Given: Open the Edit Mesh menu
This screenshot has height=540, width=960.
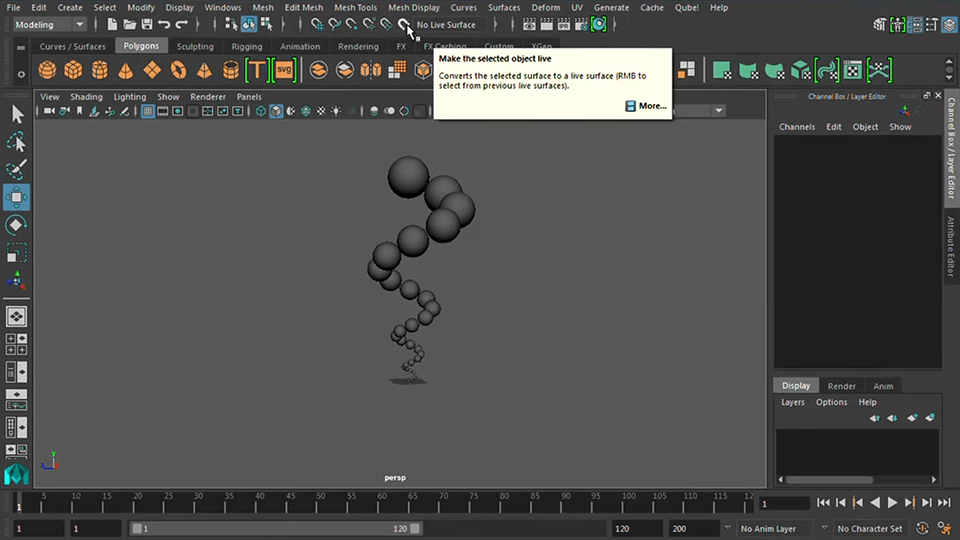Looking at the screenshot, I should click(x=303, y=7).
